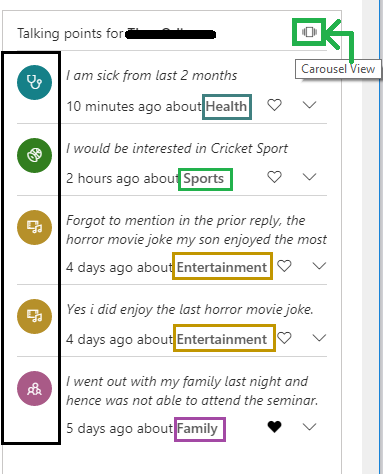The height and width of the screenshot is (474, 383).
Task: Select message 'Yes i did enjoy the last horror movie joke'
Action: click(x=190, y=310)
